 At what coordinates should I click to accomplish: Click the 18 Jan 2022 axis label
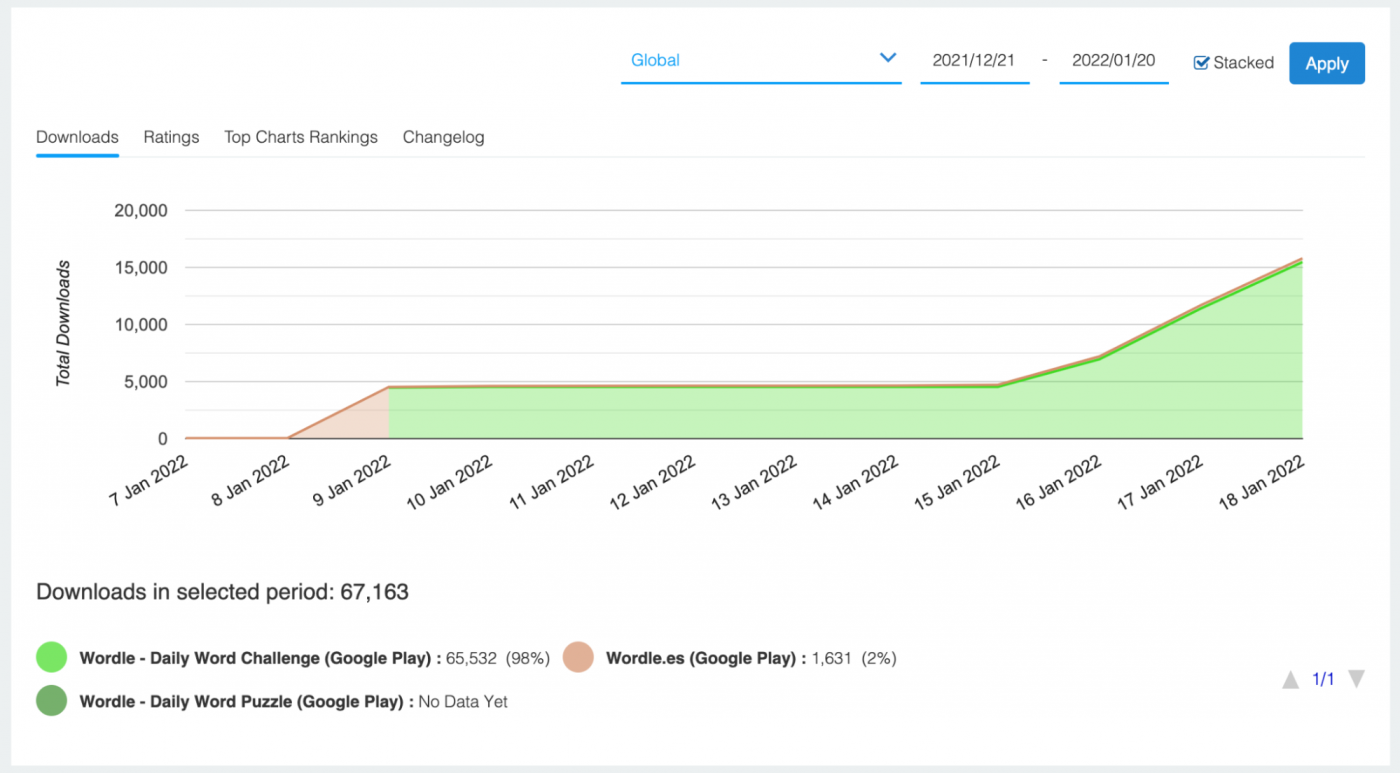click(1262, 481)
